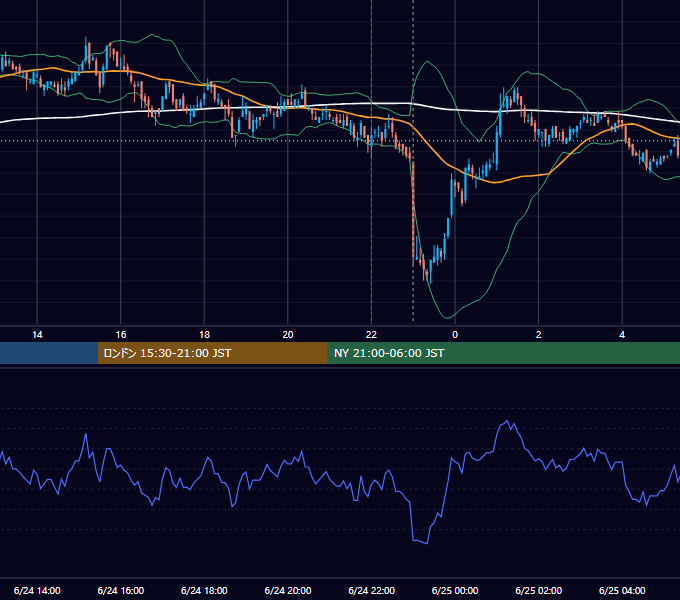Click the oscillator's highest peak after 6/25 00:00
This screenshot has width=680, height=600.
(x=507, y=421)
